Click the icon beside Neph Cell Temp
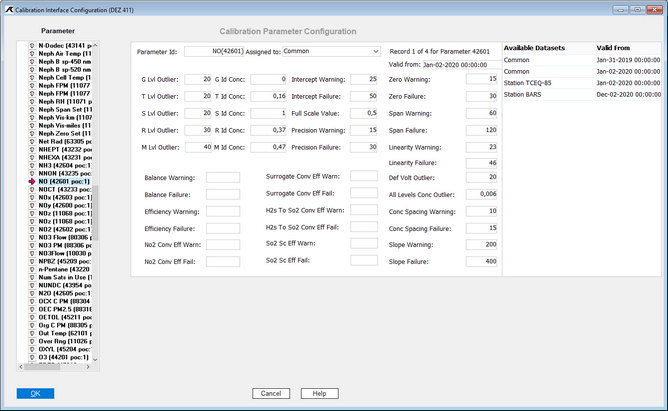This screenshot has width=668, height=411. (32, 78)
